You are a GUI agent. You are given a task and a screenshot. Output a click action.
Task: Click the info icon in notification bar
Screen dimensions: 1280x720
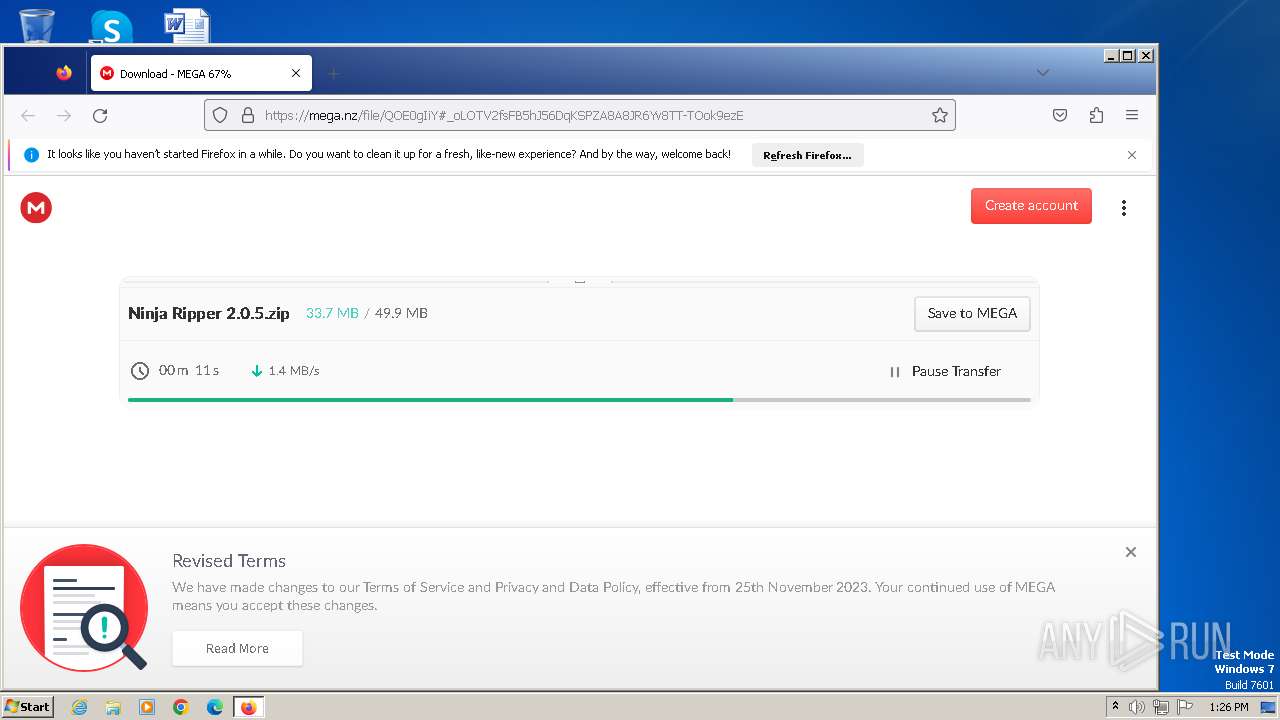coord(31,155)
